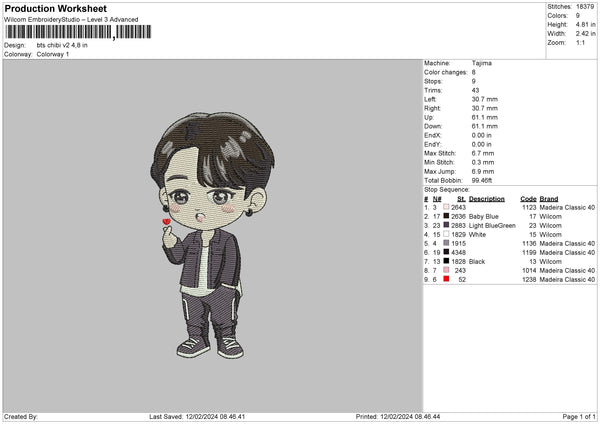This screenshot has width=600, height=424.
Task: Click the Stitches value 18379
Action: click(x=585, y=7)
